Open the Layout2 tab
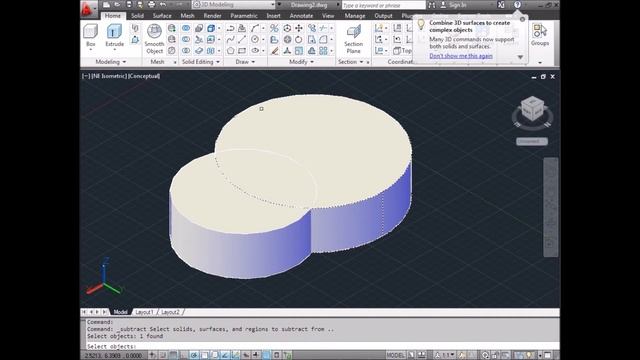 [170, 312]
